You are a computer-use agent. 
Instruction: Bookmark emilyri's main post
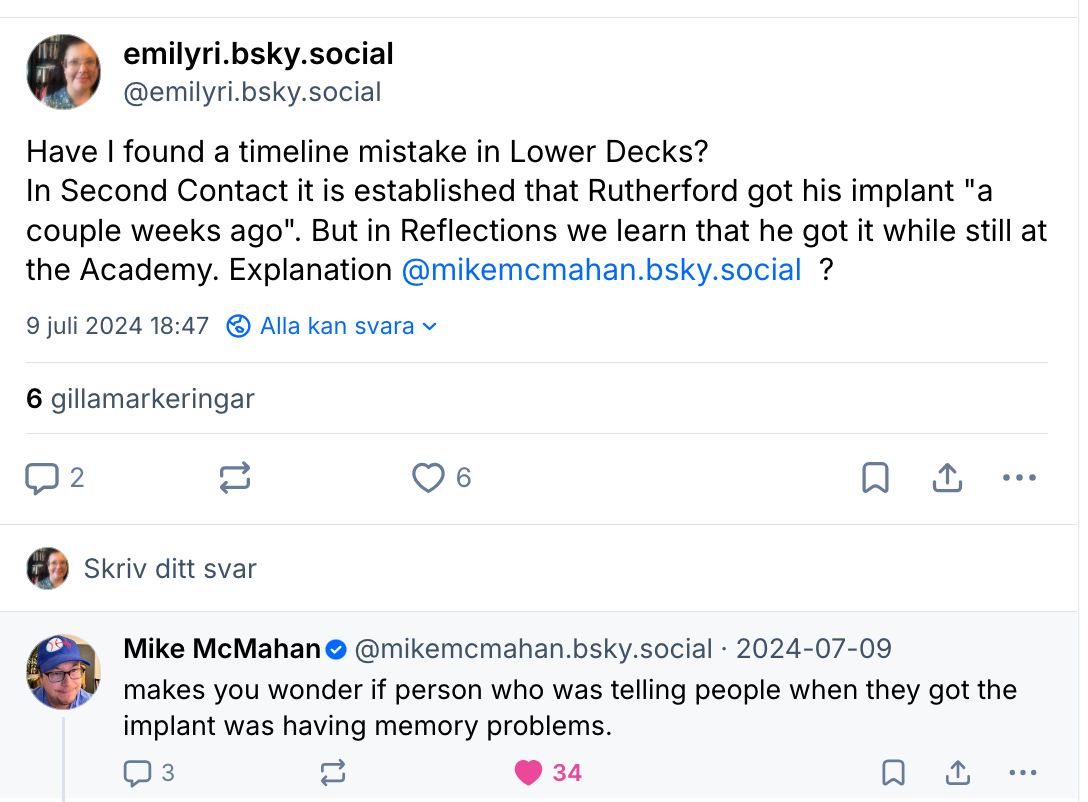(875, 479)
